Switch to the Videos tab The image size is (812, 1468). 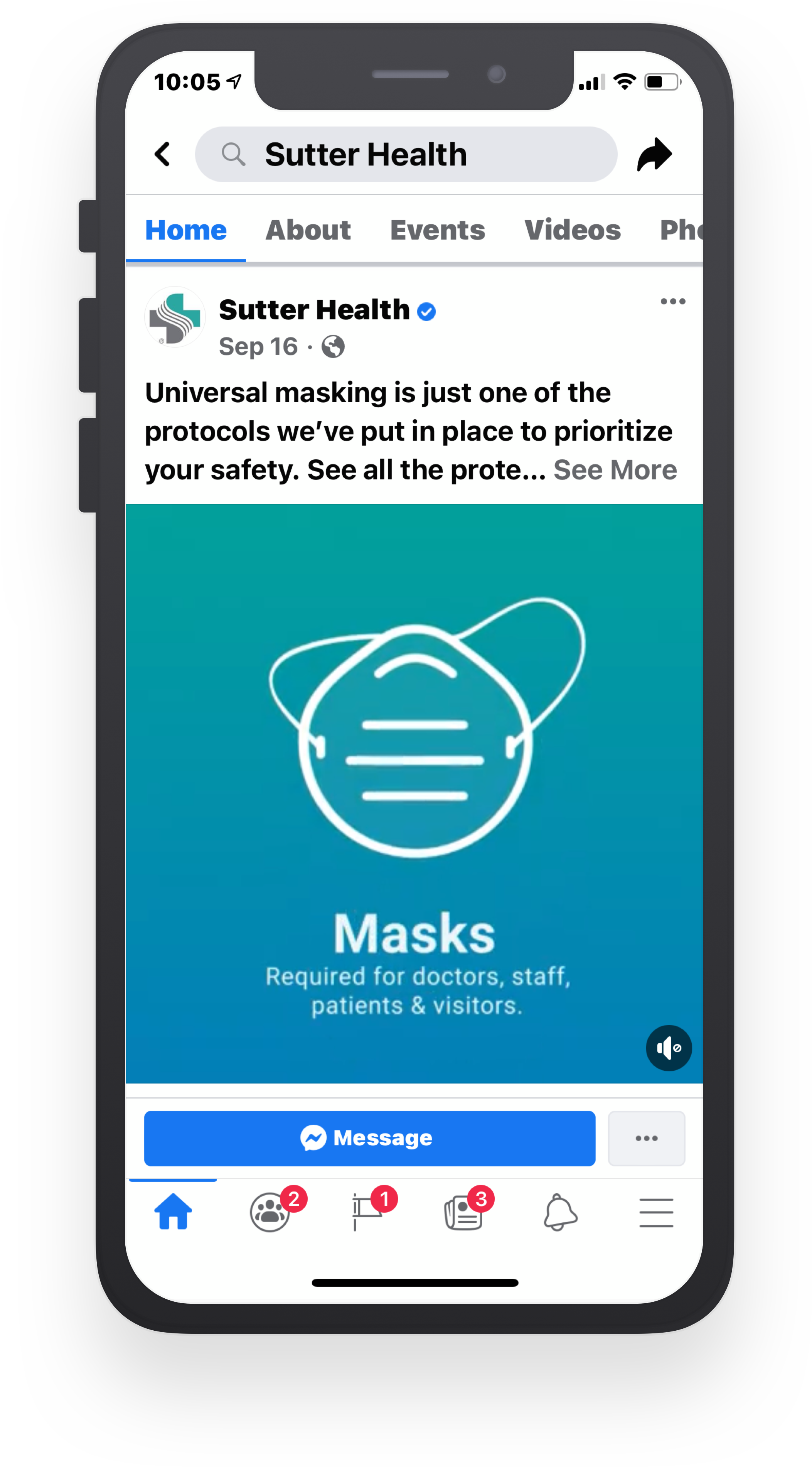(x=572, y=230)
